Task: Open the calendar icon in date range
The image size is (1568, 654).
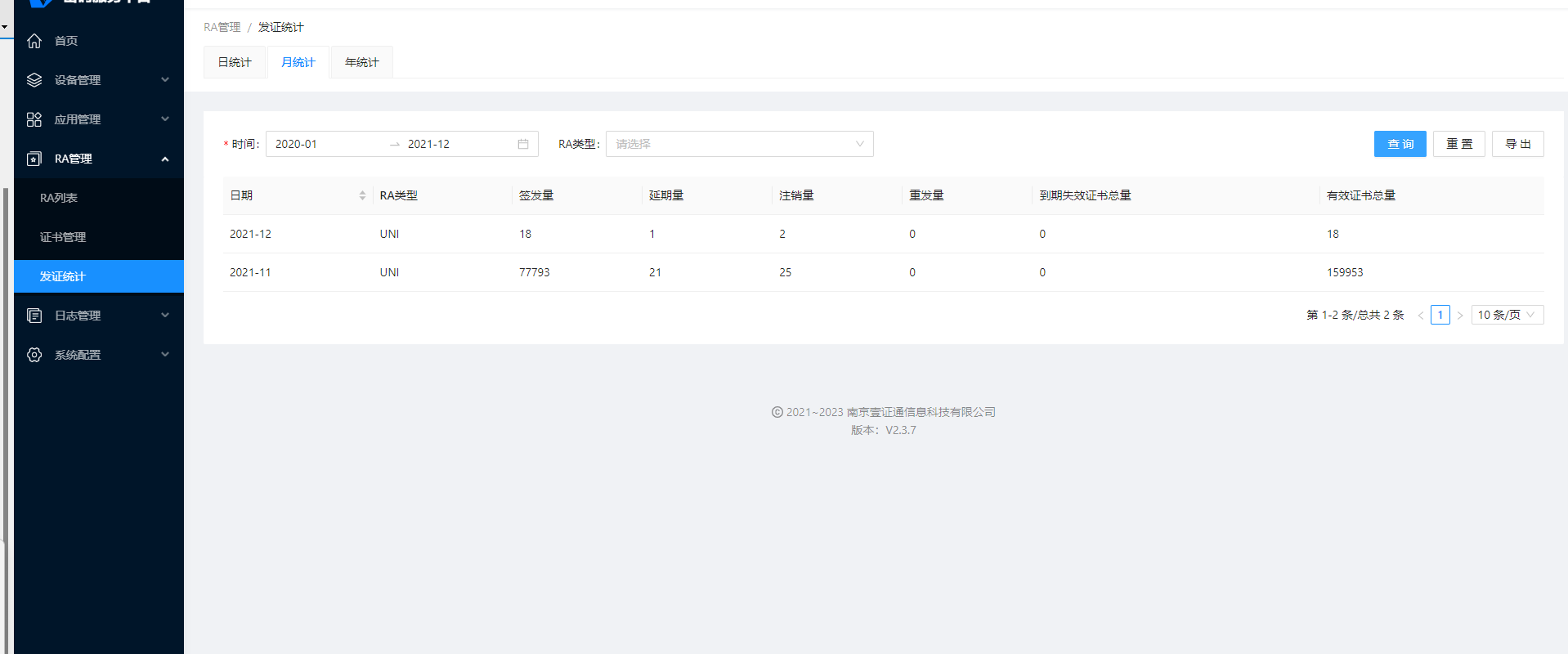Action: coord(523,144)
